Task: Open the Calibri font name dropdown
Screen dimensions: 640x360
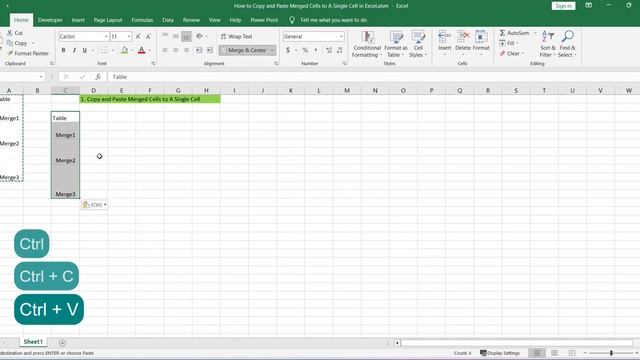Action: 106,36
